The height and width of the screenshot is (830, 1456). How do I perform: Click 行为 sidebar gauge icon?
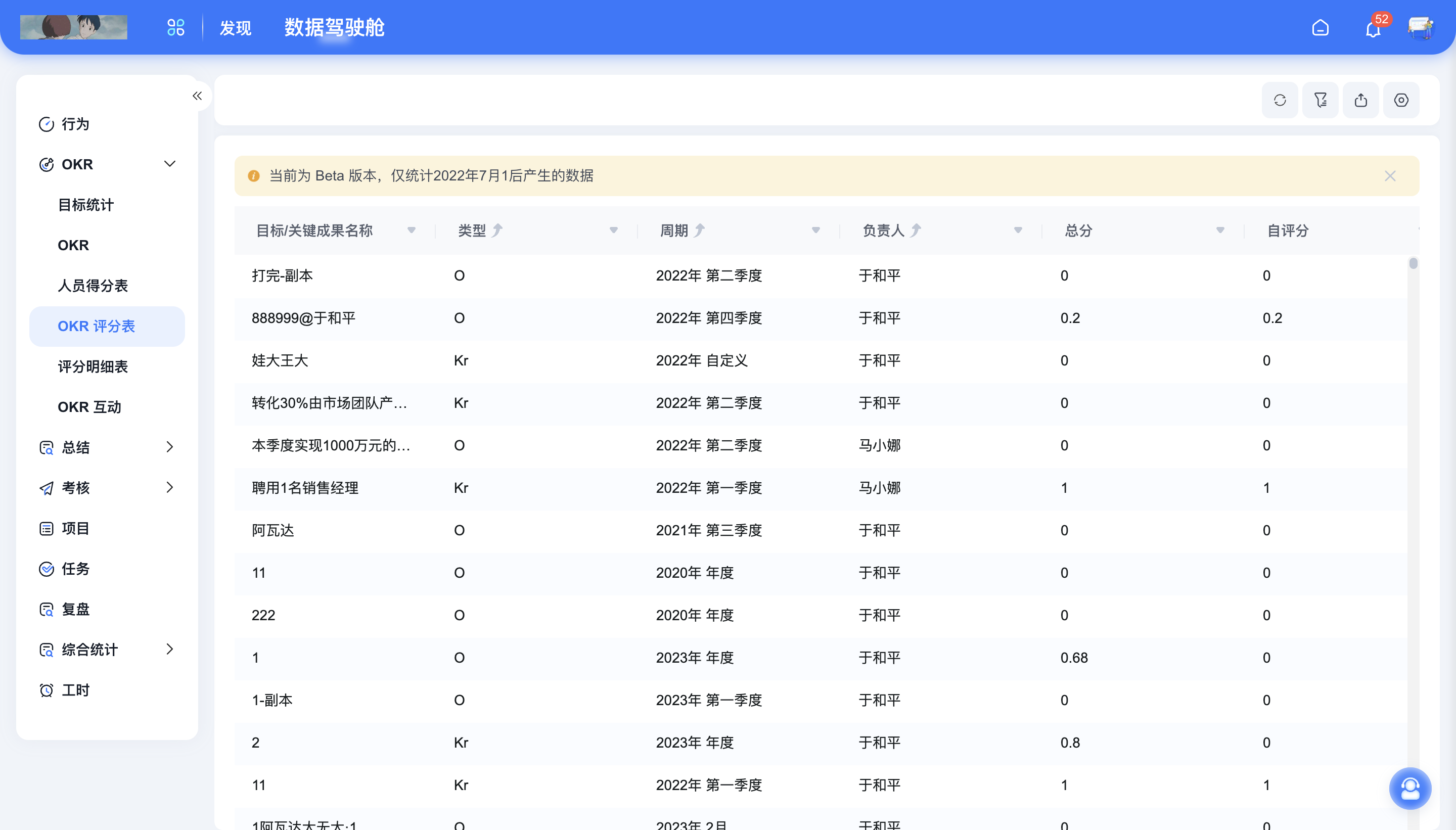tap(46, 124)
